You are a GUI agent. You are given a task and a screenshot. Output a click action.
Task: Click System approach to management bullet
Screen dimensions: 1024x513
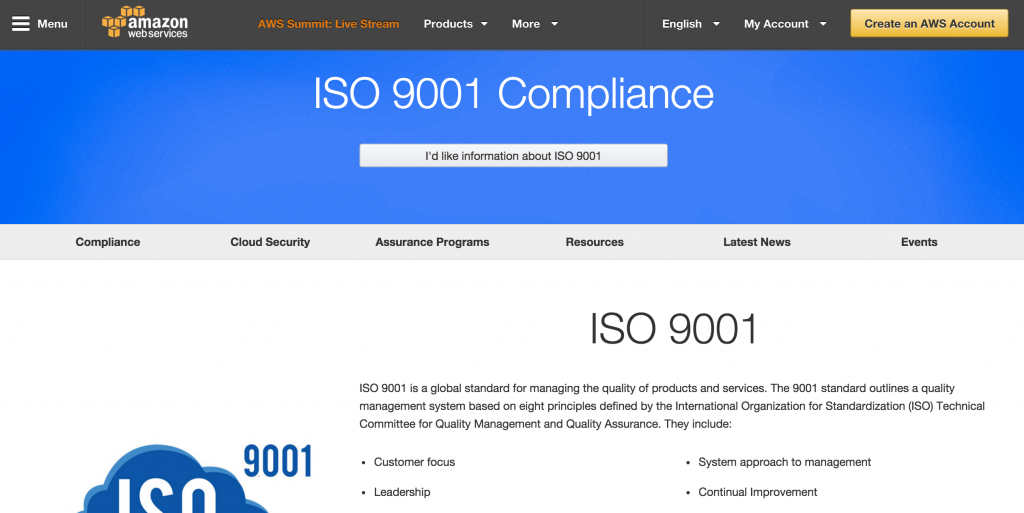pyautogui.click(x=784, y=462)
